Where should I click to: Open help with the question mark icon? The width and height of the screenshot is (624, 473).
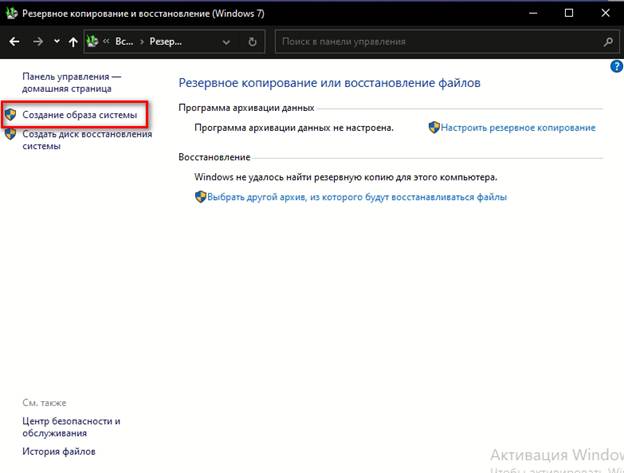(616, 66)
